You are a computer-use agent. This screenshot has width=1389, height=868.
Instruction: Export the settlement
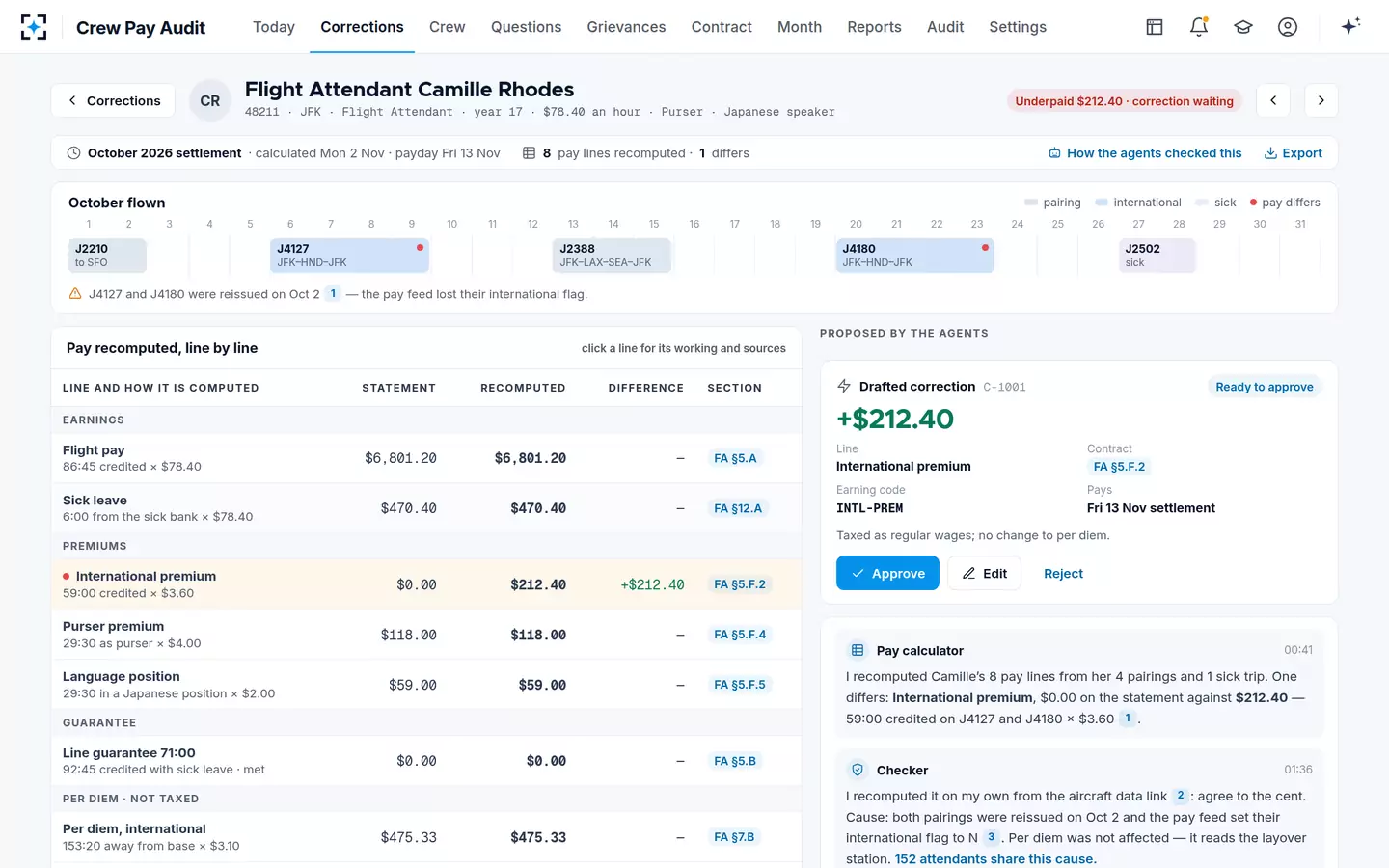click(1294, 153)
